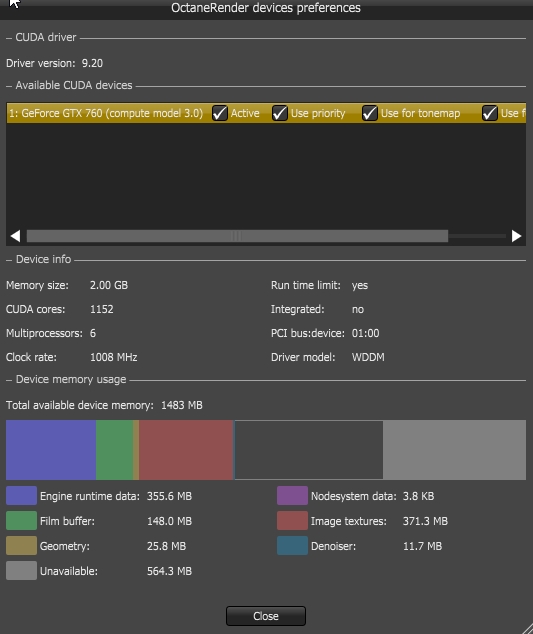
Task: Click the 25.8 MB geometry value
Action: pos(166,546)
